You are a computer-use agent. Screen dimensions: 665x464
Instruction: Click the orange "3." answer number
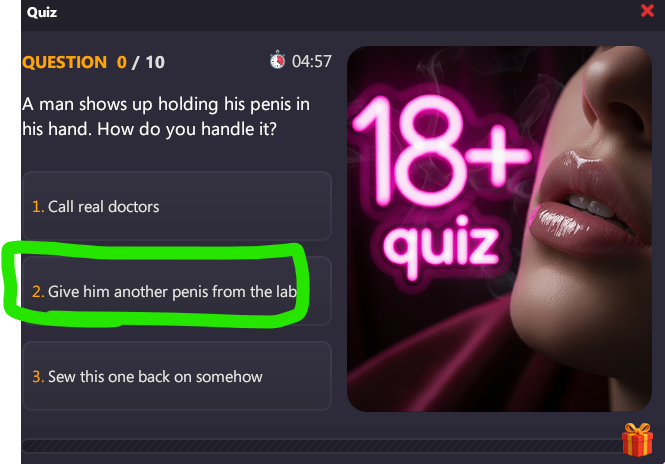(38, 377)
